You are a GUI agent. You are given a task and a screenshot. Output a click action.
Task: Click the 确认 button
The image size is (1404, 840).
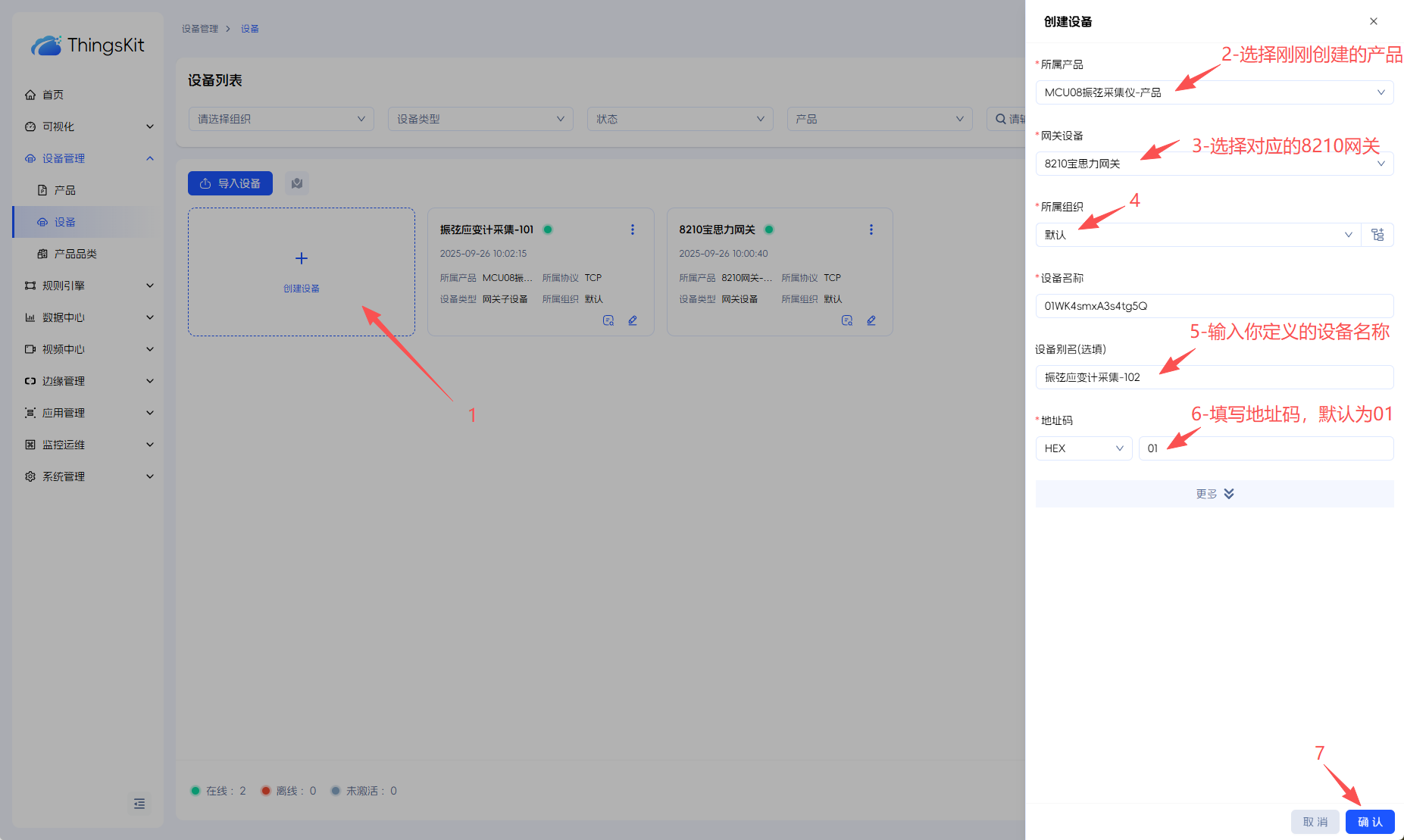click(1370, 822)
